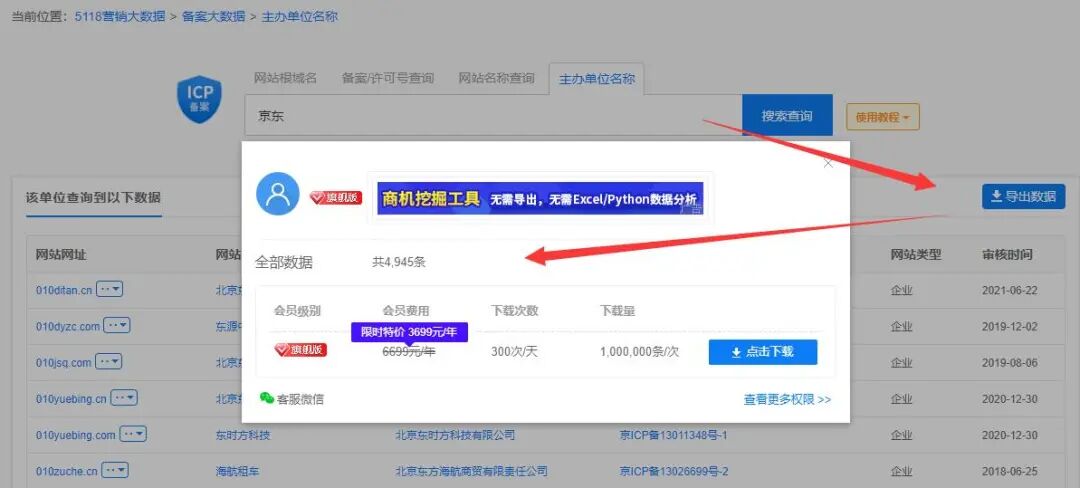Viewport: 1080px width, 488px height.
Task: Open the 010yuebing.com link
Action: 76,436
